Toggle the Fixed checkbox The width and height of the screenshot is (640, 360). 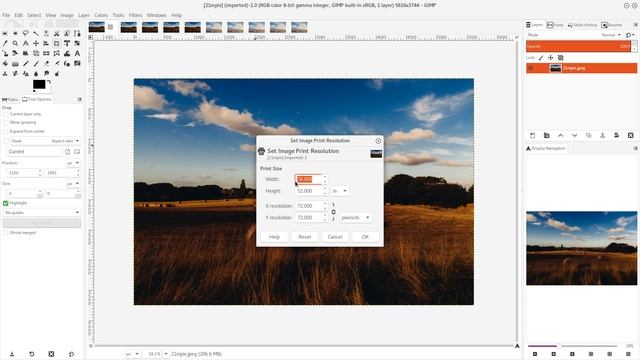[6, 141]
